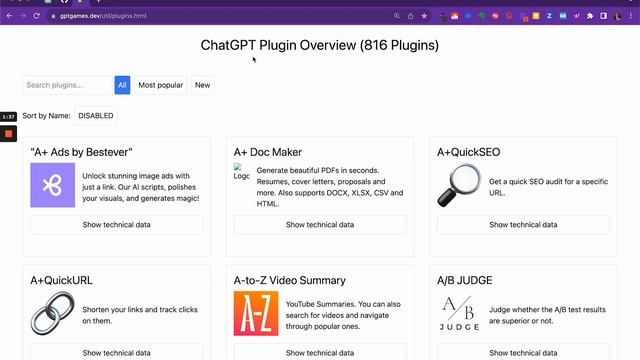Click the A+QuickSEO card title
This screenshot has height=360, width=640.
[469, 152]
